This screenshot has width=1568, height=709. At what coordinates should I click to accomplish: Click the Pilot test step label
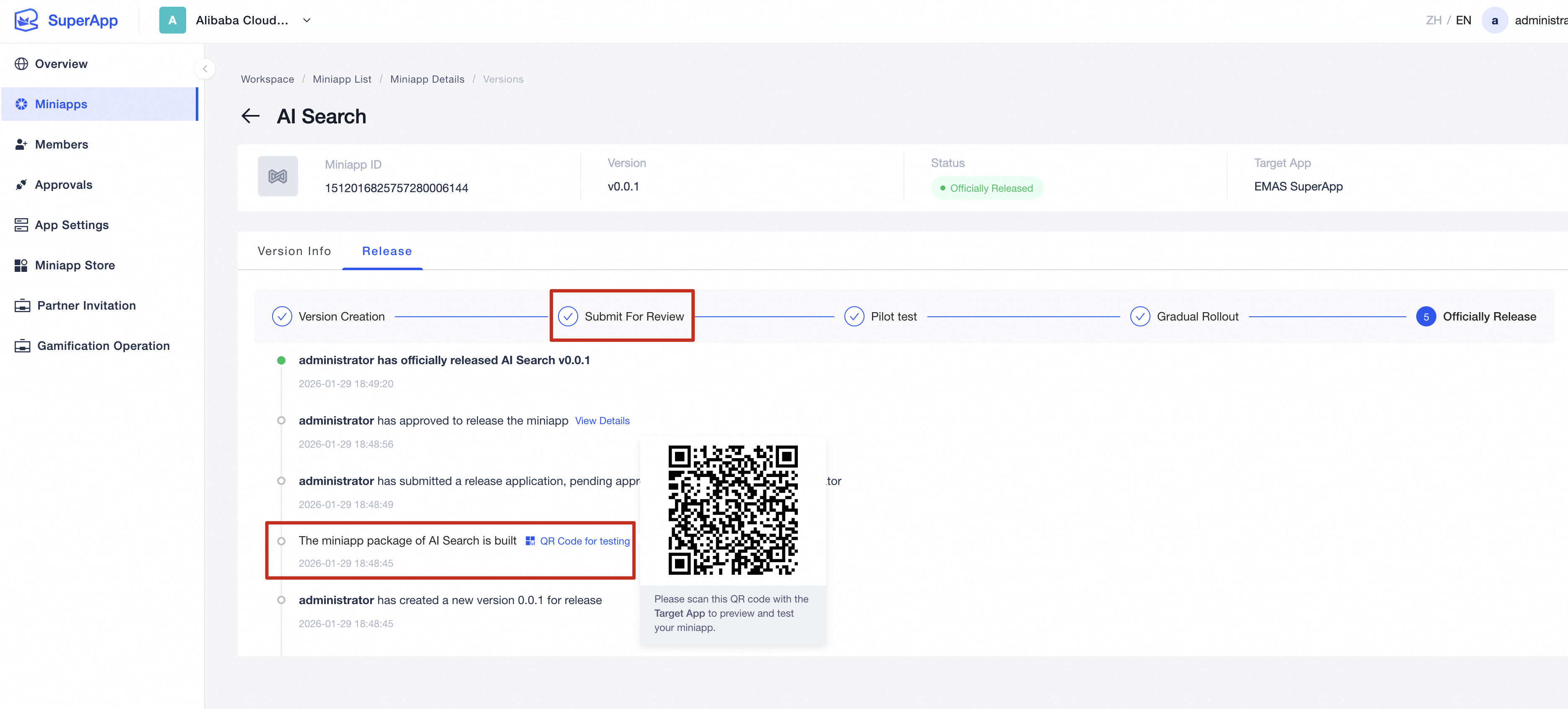pos(893,316)
